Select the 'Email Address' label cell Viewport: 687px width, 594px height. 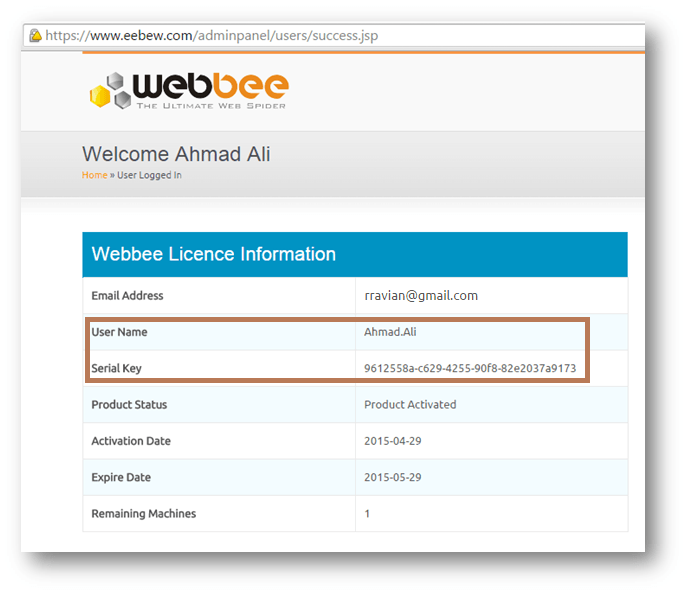pyautogui.click(x=219, y=296)
